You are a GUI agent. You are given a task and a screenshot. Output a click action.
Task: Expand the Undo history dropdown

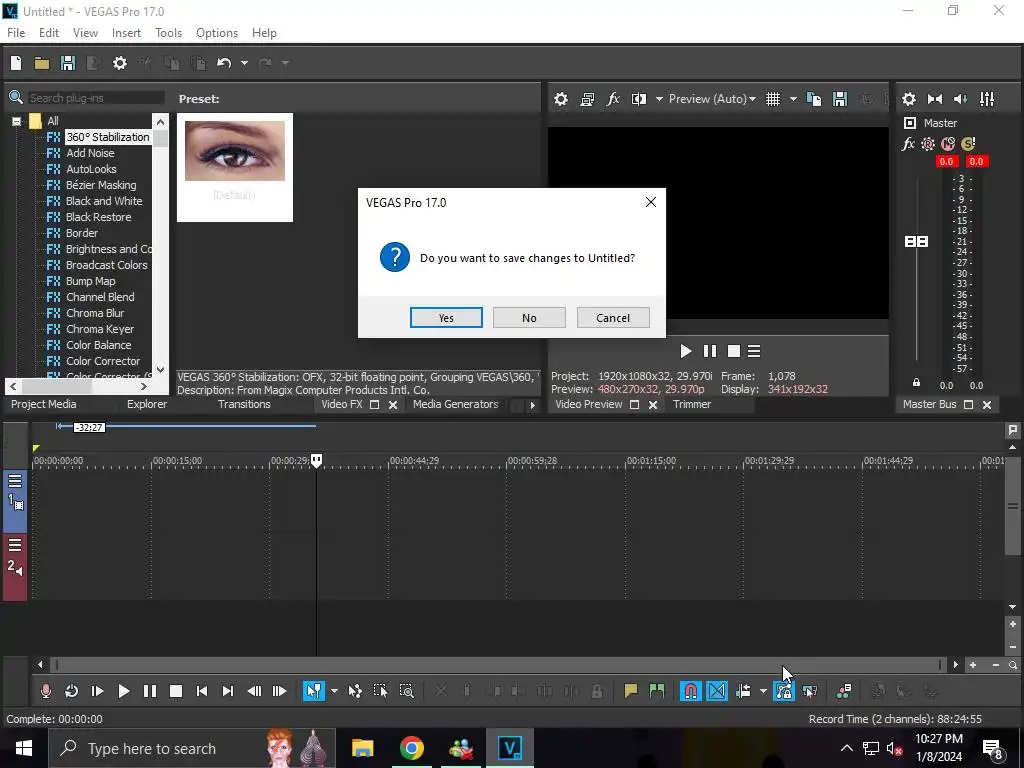[x=244, y=63]
